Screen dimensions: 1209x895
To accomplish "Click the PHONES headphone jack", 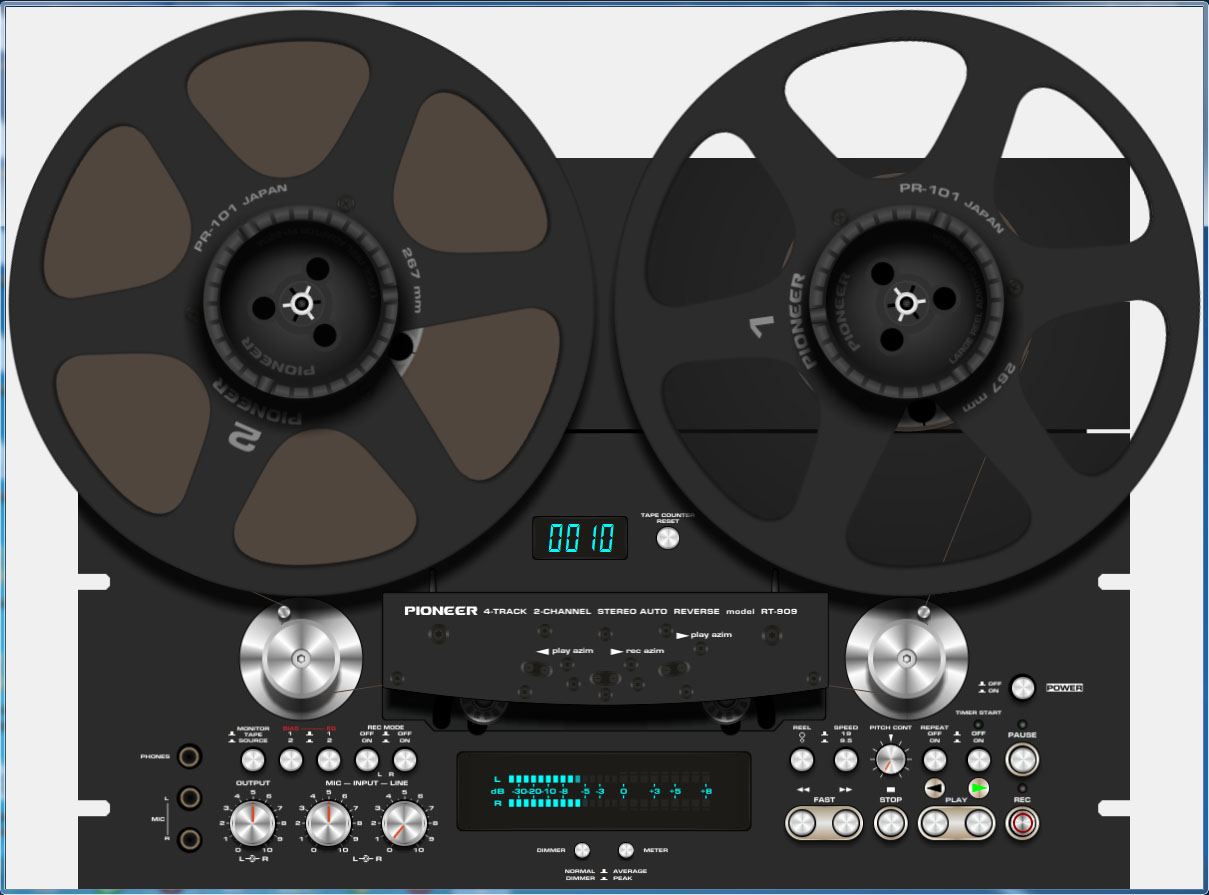I will coord(188,757).
